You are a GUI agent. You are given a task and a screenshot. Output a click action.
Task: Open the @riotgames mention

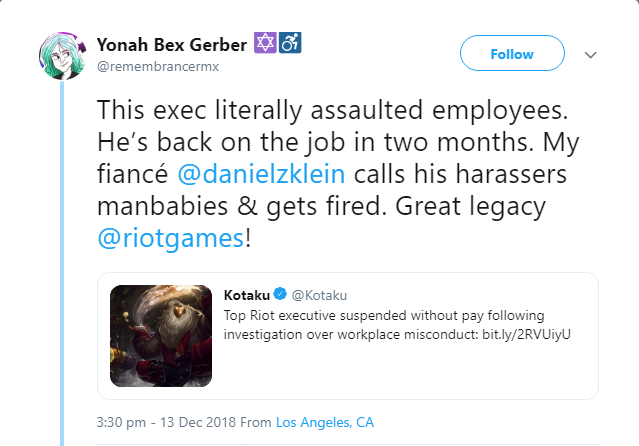(x=171, y=238)
